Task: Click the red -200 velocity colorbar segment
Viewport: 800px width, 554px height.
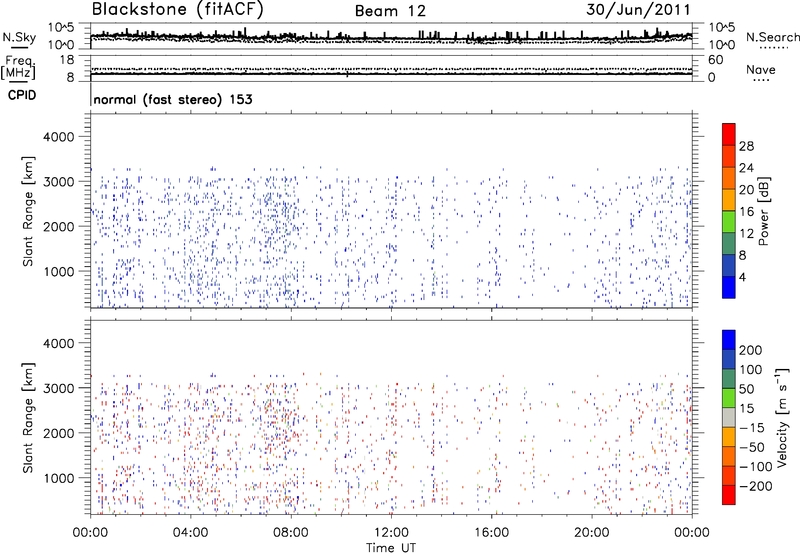Action: (x=729, y=495)
